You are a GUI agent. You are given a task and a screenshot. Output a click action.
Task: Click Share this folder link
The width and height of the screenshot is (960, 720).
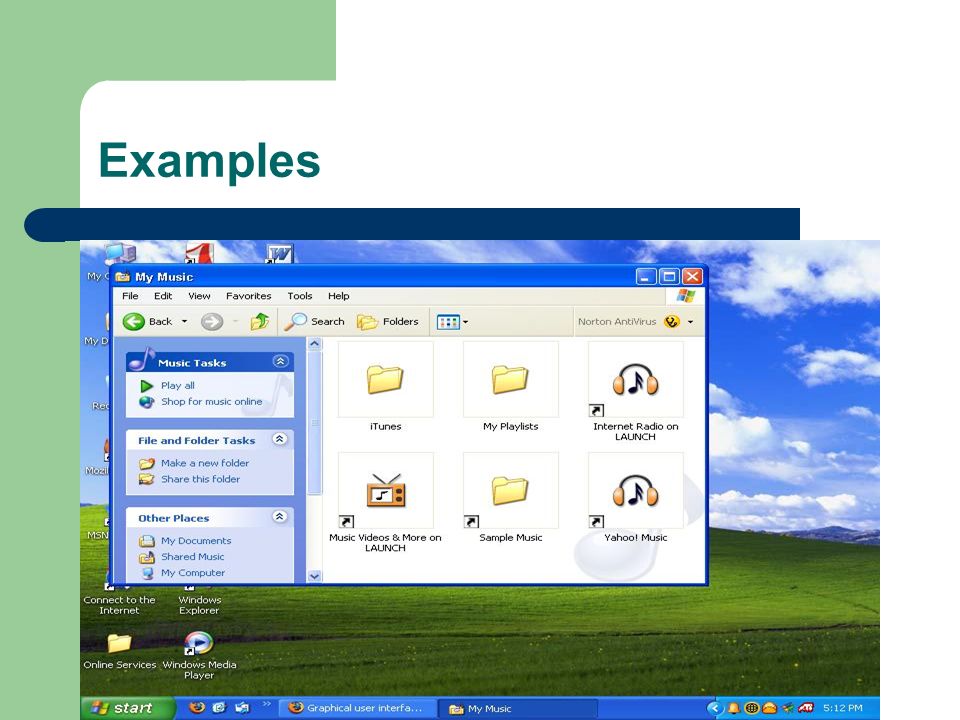[x=200, y=479]
